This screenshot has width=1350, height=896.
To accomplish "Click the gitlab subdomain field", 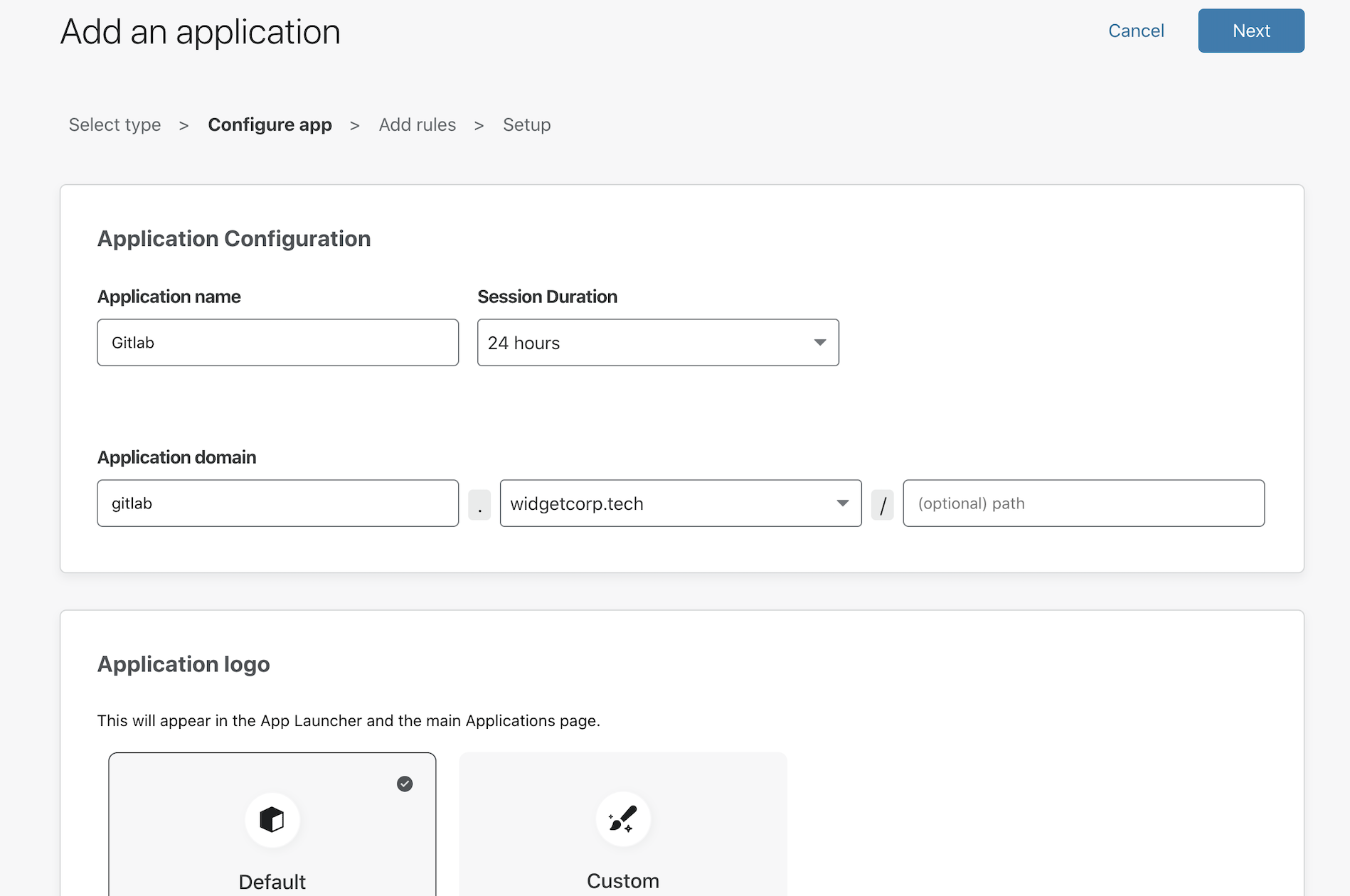I will [x=277, y=503].
